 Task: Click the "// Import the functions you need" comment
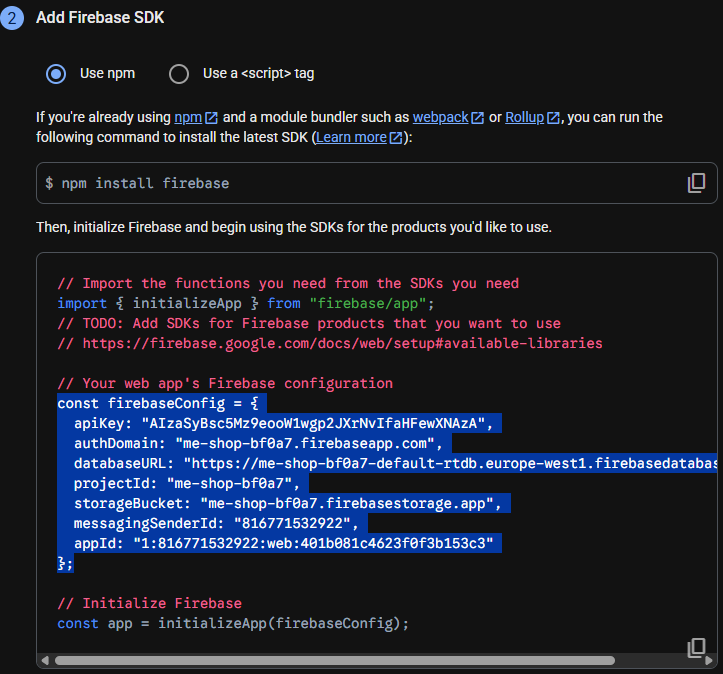pos(288,284)
